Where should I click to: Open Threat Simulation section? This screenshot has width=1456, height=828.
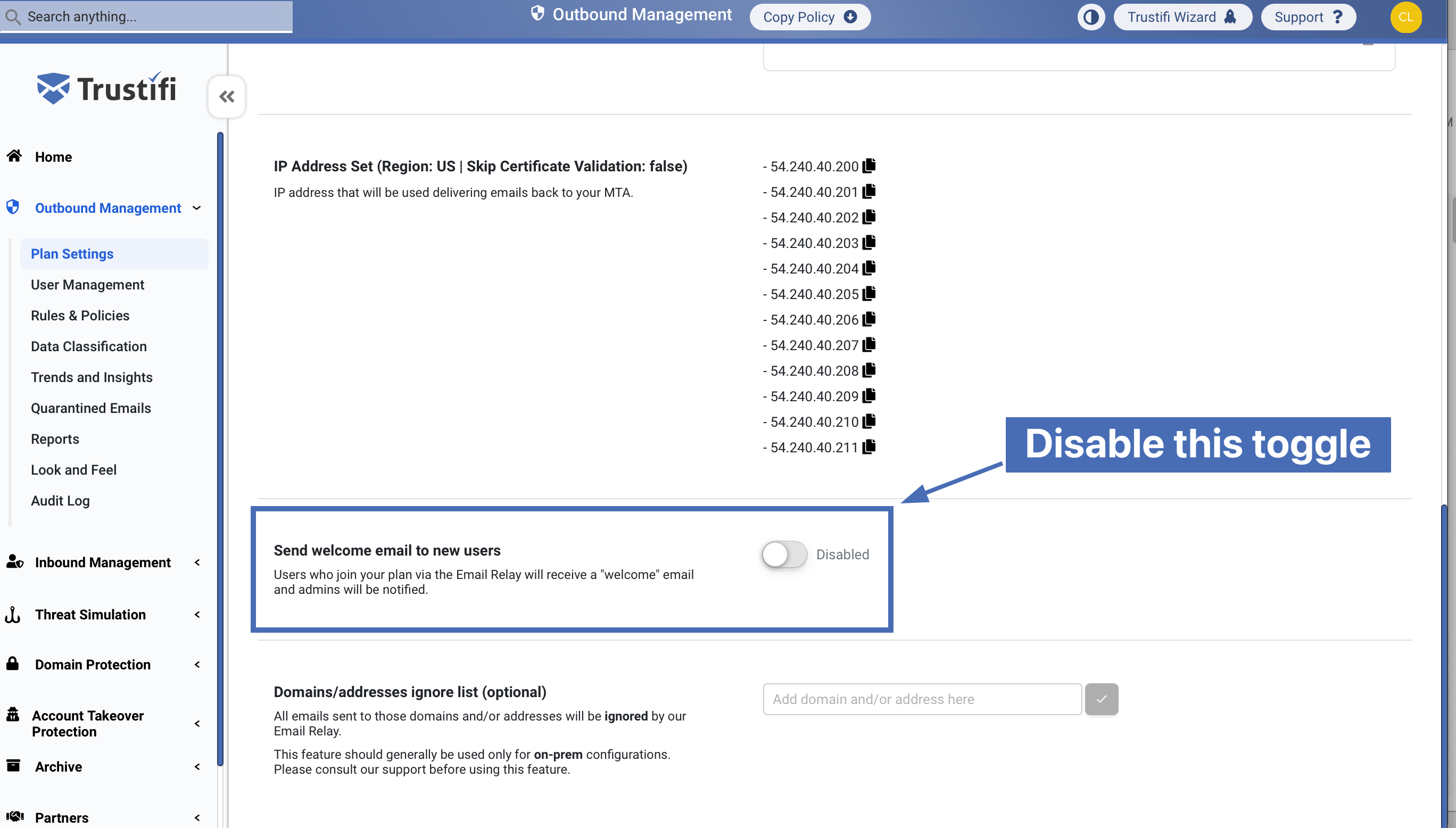[x=90, y=615]
